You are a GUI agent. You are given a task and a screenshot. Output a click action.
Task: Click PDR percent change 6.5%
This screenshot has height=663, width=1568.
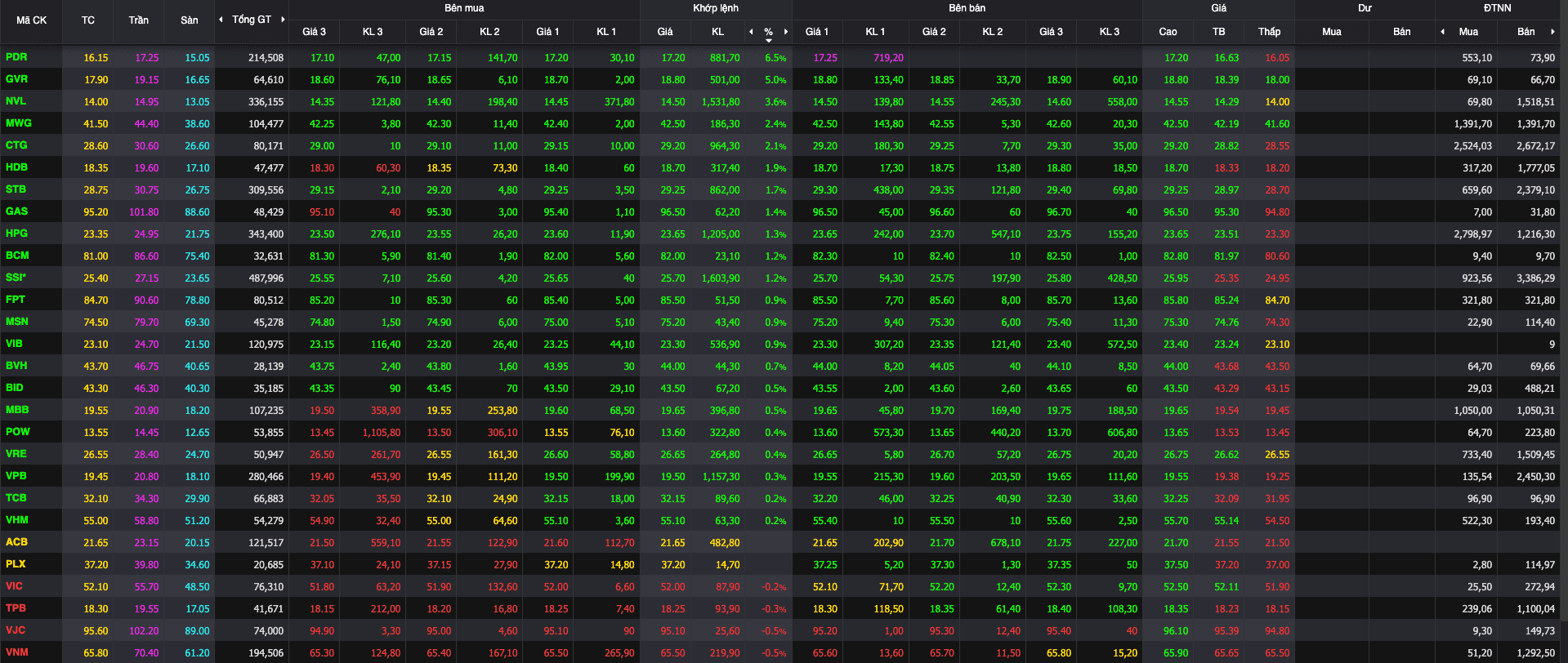[775, 58]
